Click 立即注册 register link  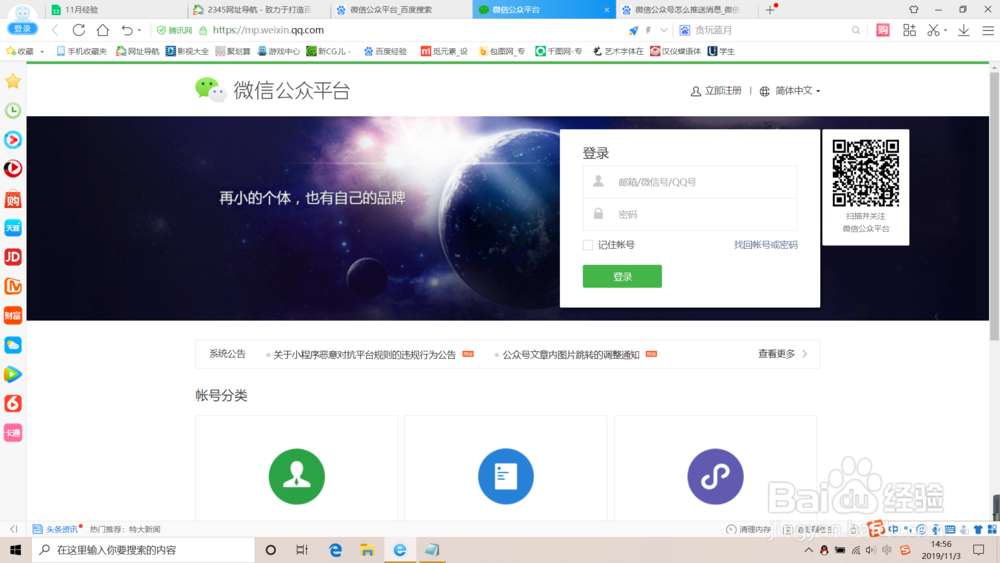[x=716, y=91]
